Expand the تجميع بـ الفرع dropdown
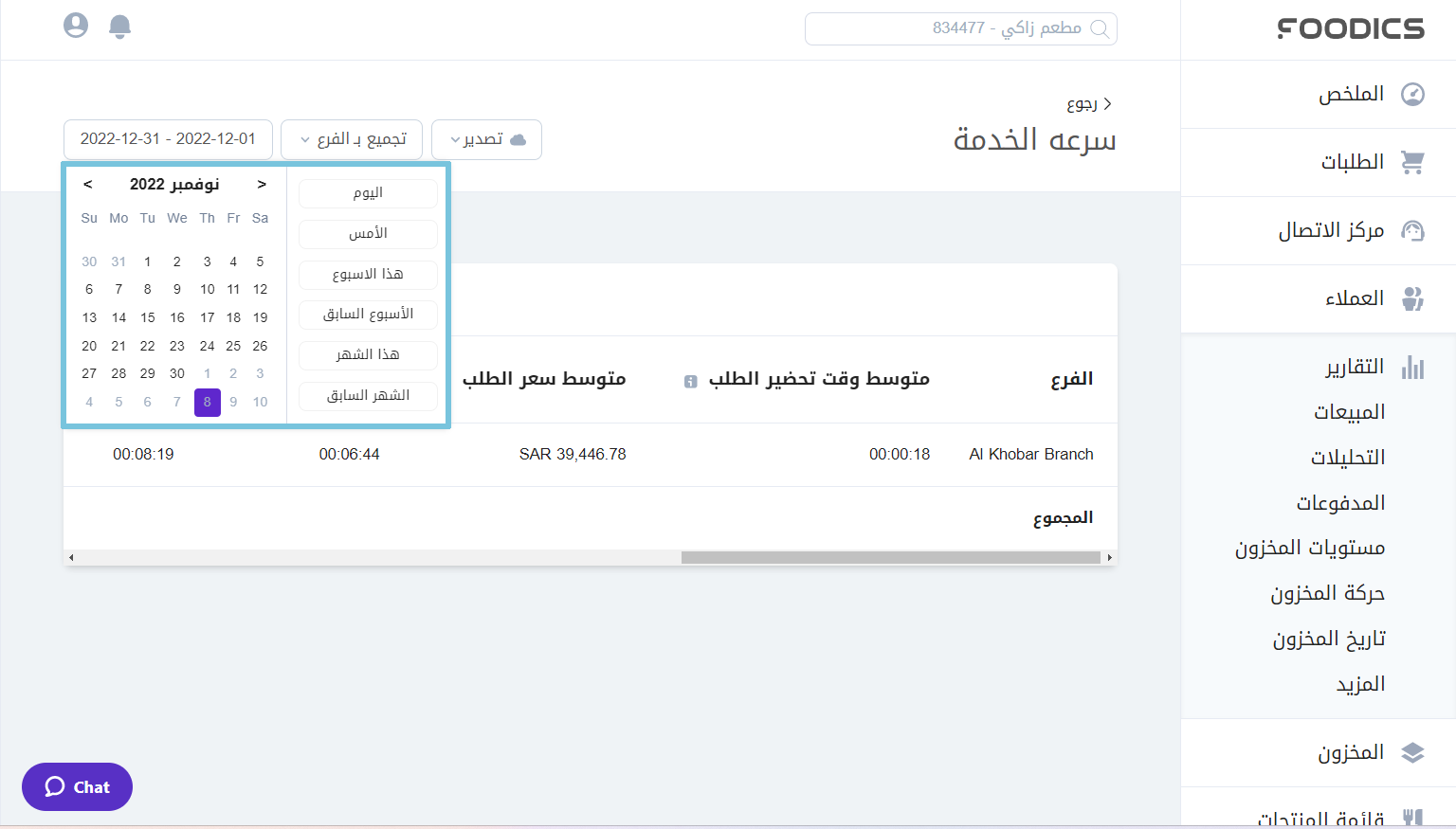 [351, 139]
